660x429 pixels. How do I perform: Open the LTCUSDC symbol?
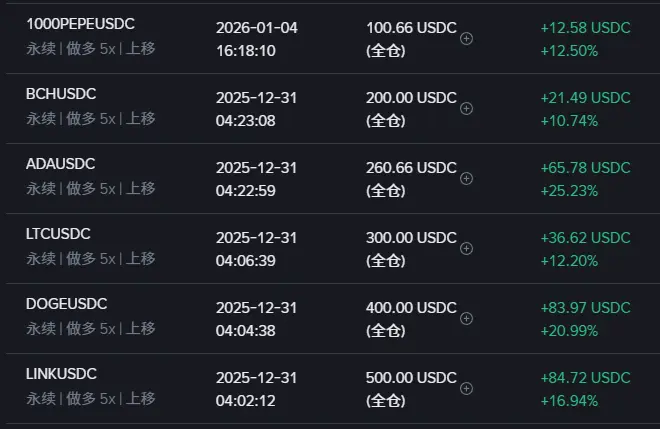(x=58, y=234)
